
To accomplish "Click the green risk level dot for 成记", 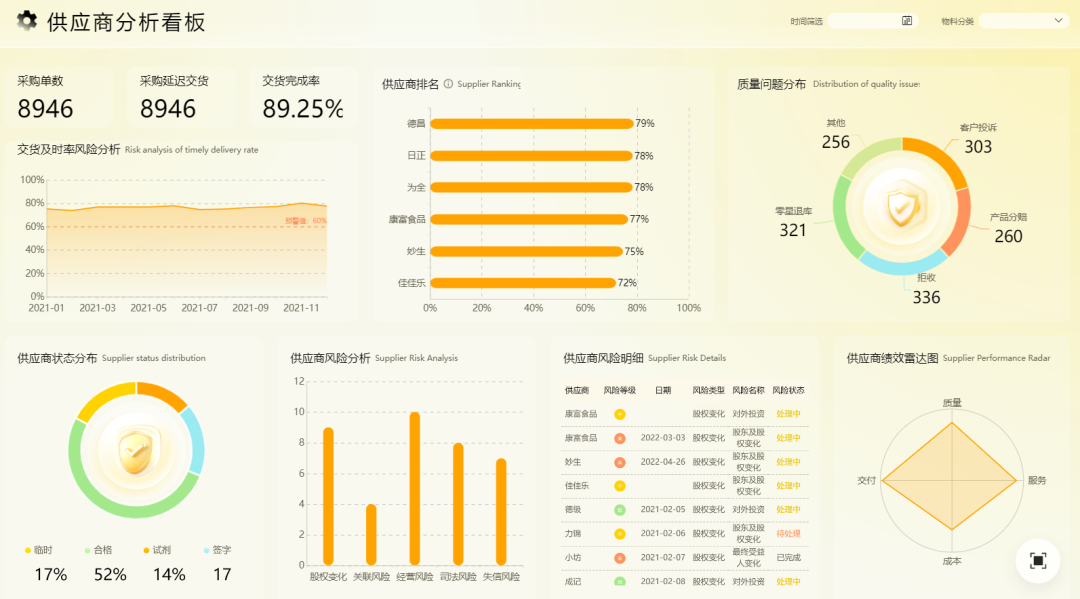I will point(620,582).
